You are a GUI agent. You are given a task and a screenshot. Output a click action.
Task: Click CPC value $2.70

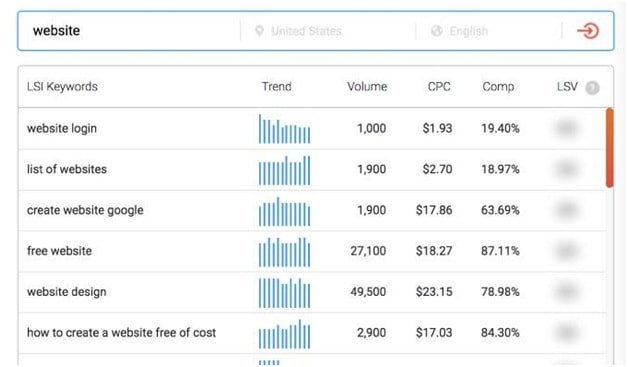437,169
